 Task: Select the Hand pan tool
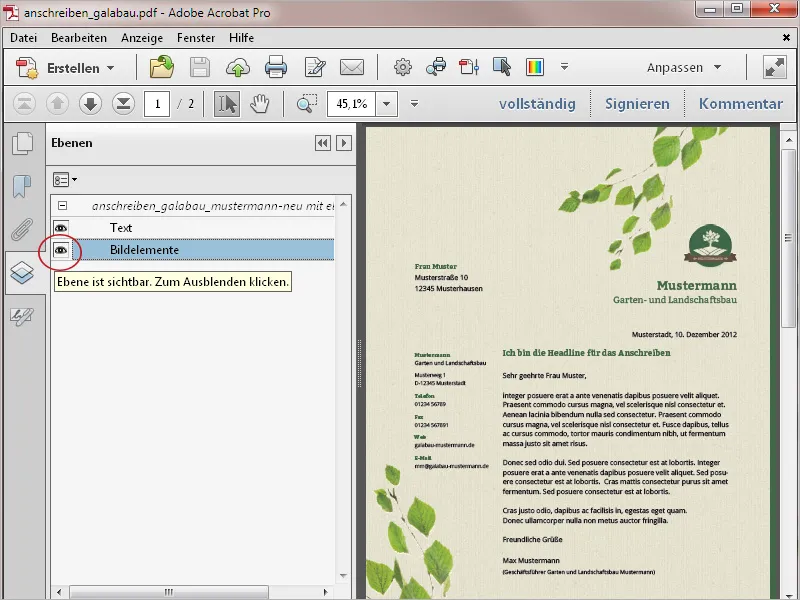click(x=260, y=104)
